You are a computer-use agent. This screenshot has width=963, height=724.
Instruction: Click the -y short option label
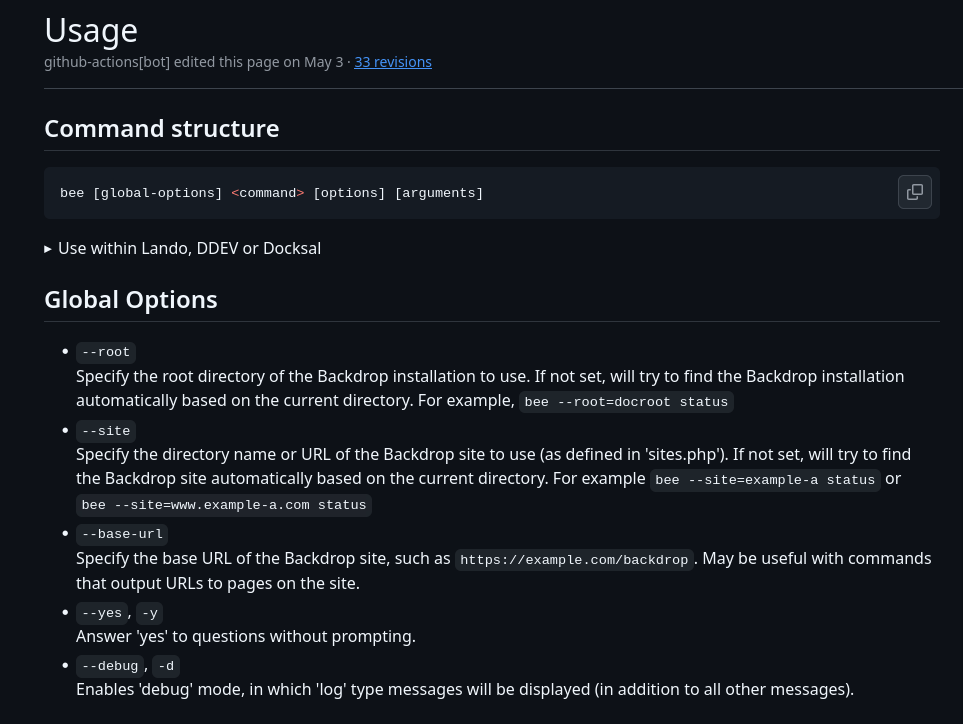tap(149, 613)
